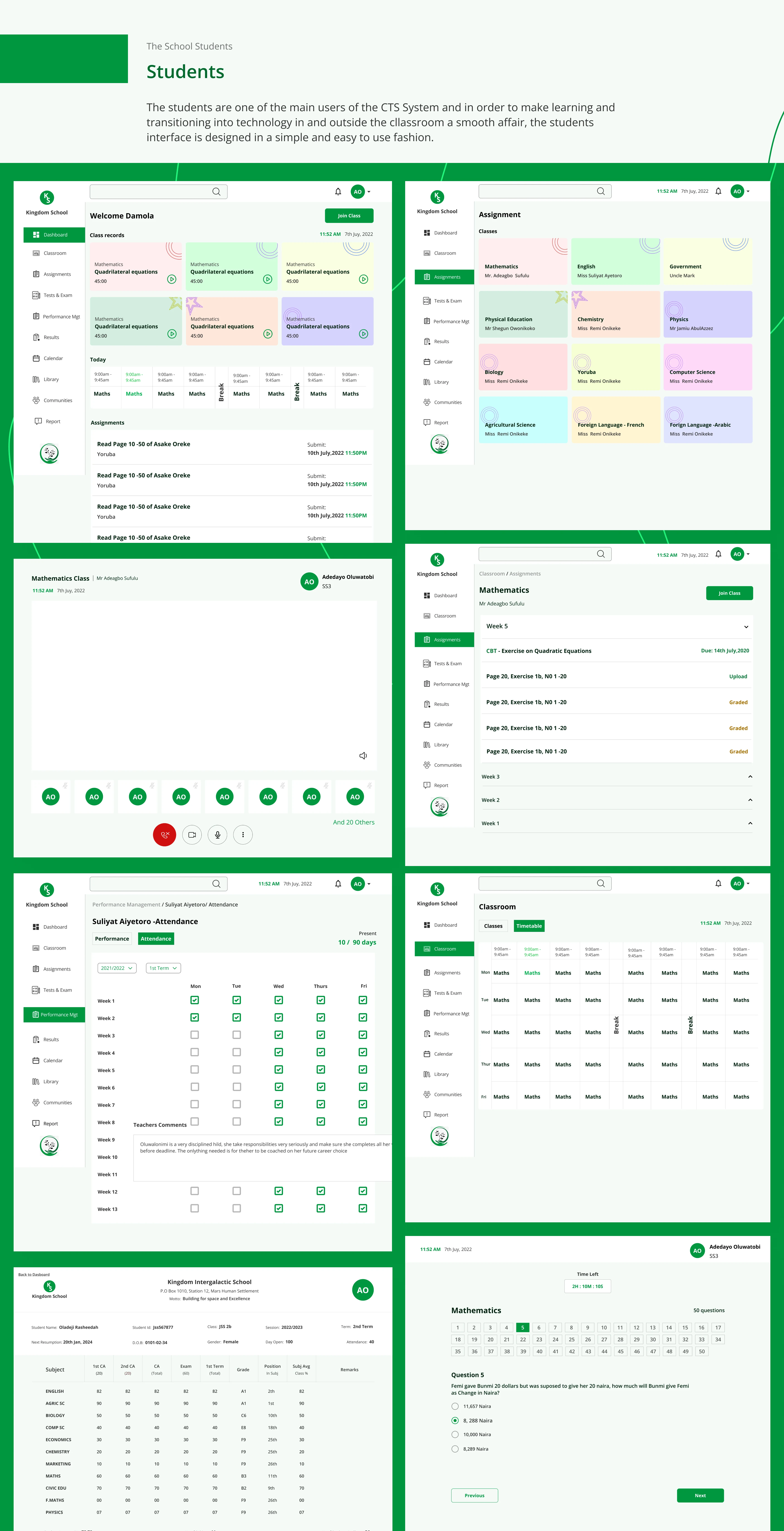
Task: Expand the Week 1 assignments section
Action: [x=750, y=823]
